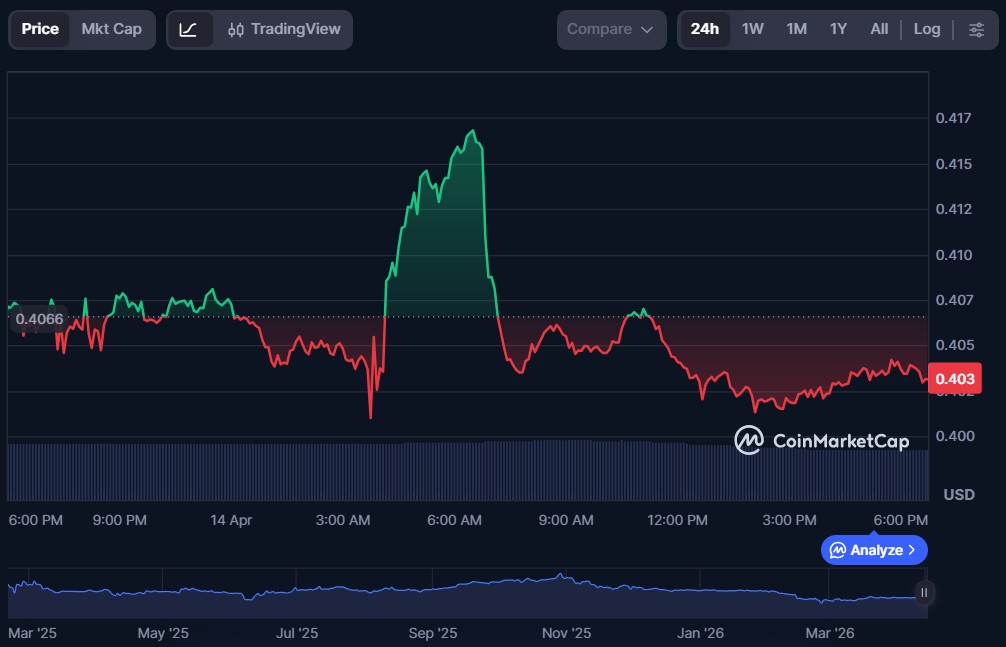The width and height of the screenshot is (1006, 647).
Task: Click the range slider pause handle
Action: pos(924,592)
